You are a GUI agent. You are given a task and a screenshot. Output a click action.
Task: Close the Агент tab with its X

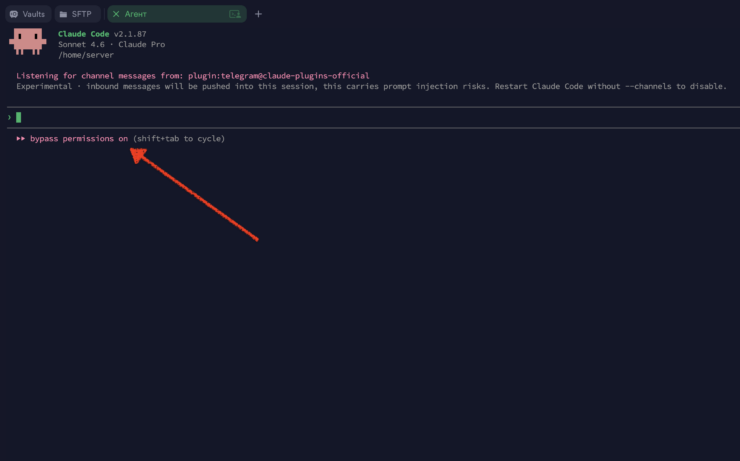pyautogui.click(x=116, y=14)
